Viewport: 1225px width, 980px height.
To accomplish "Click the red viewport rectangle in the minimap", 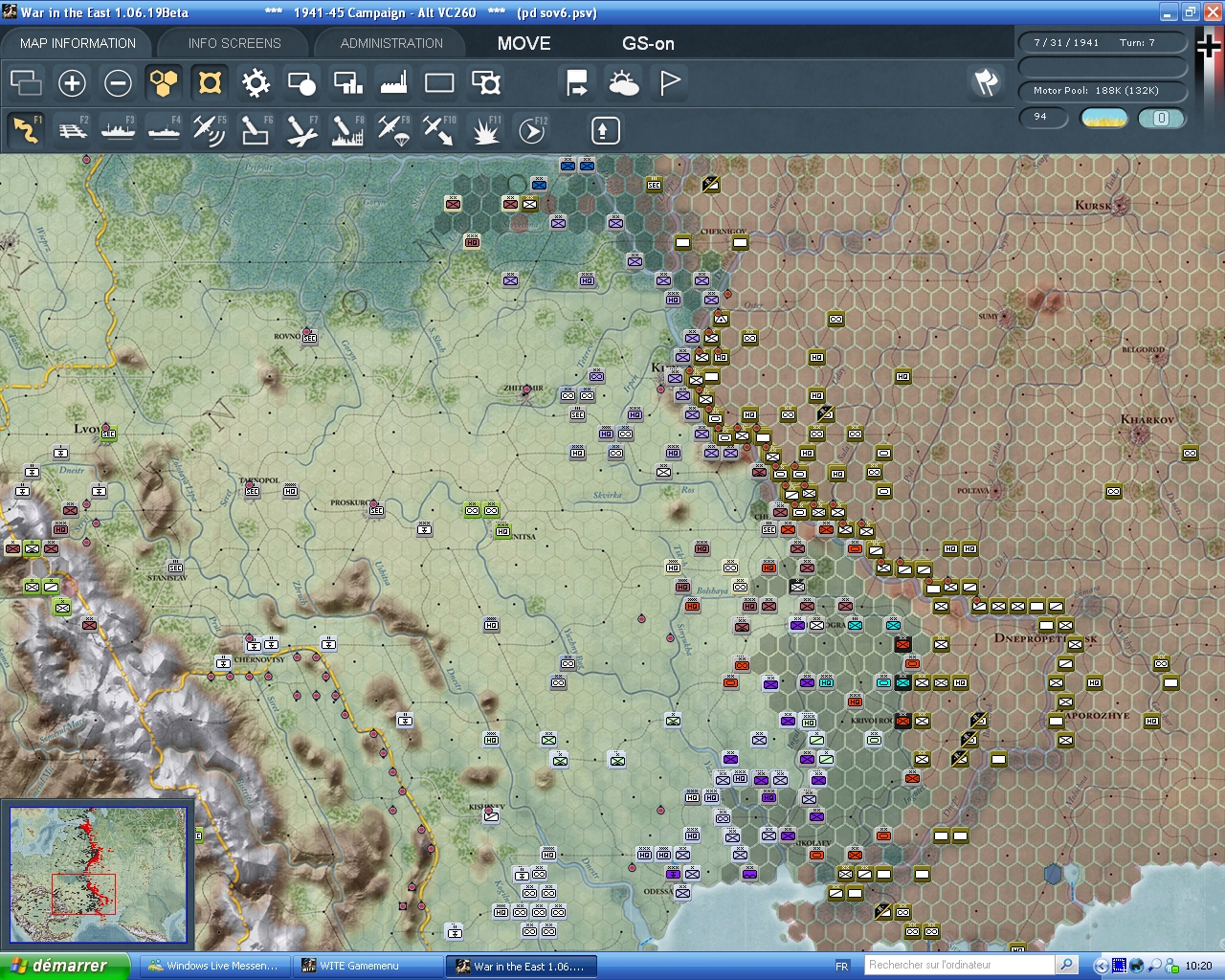I will pyautogui.click(x=83, y=894).
